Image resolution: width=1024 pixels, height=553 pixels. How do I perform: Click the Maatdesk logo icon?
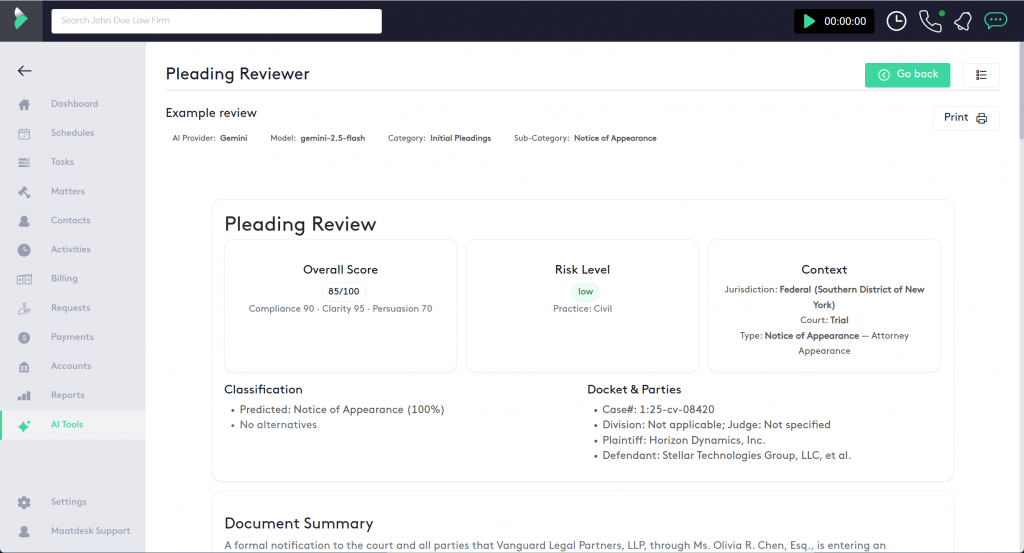coord(21,20)
